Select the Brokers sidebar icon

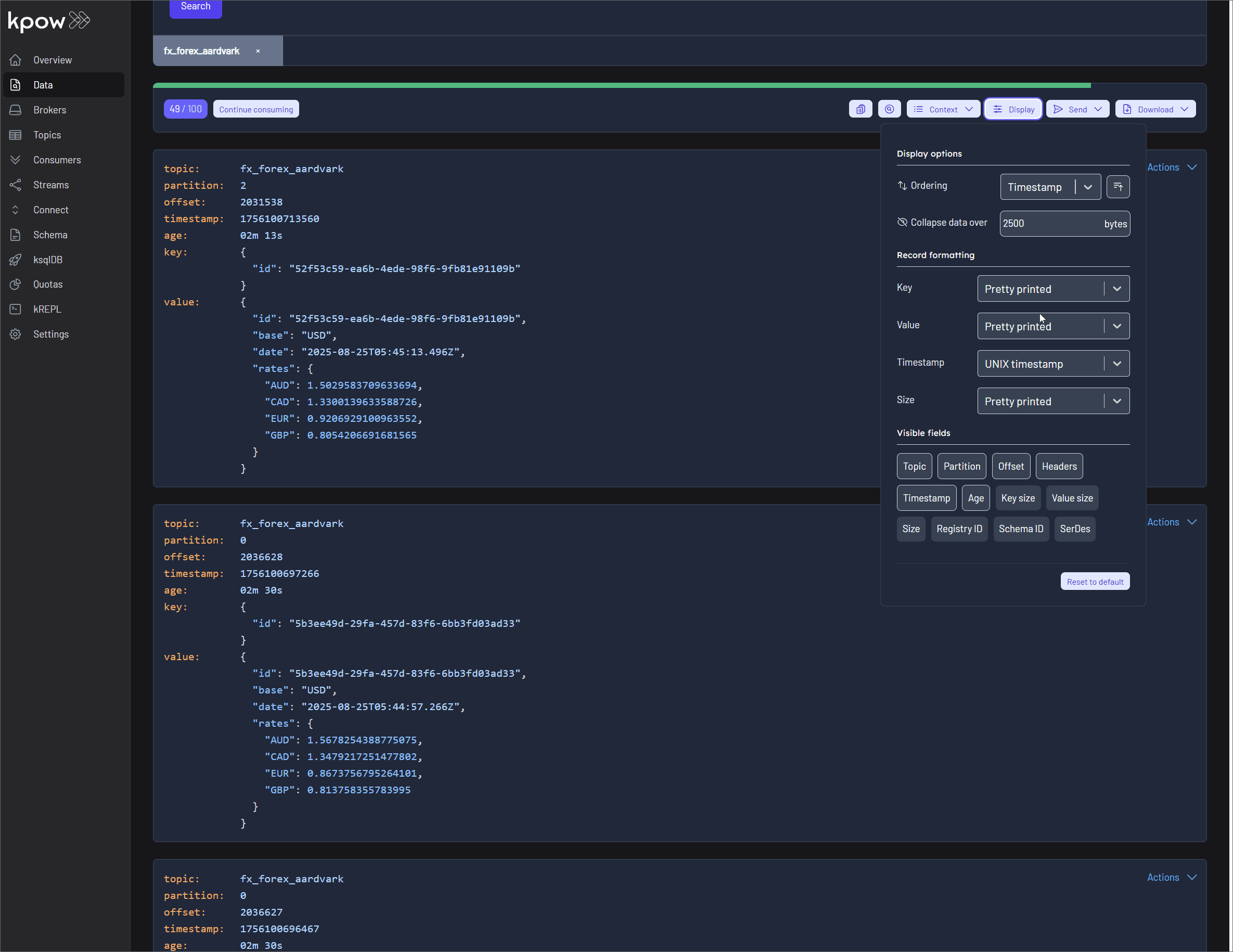pos(15,110)
